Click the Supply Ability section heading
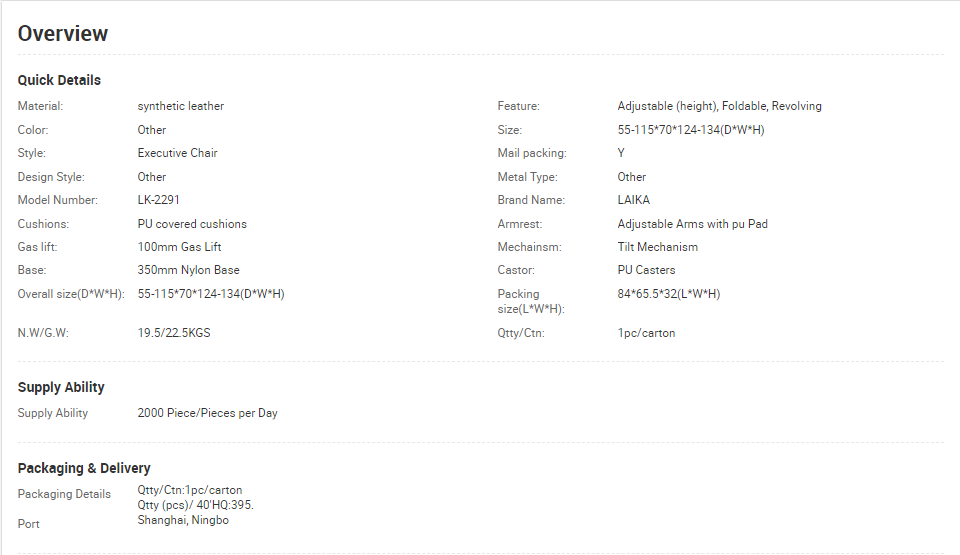Image resolution: width=960 pixels, height=555 pixels. click(61, 387)
